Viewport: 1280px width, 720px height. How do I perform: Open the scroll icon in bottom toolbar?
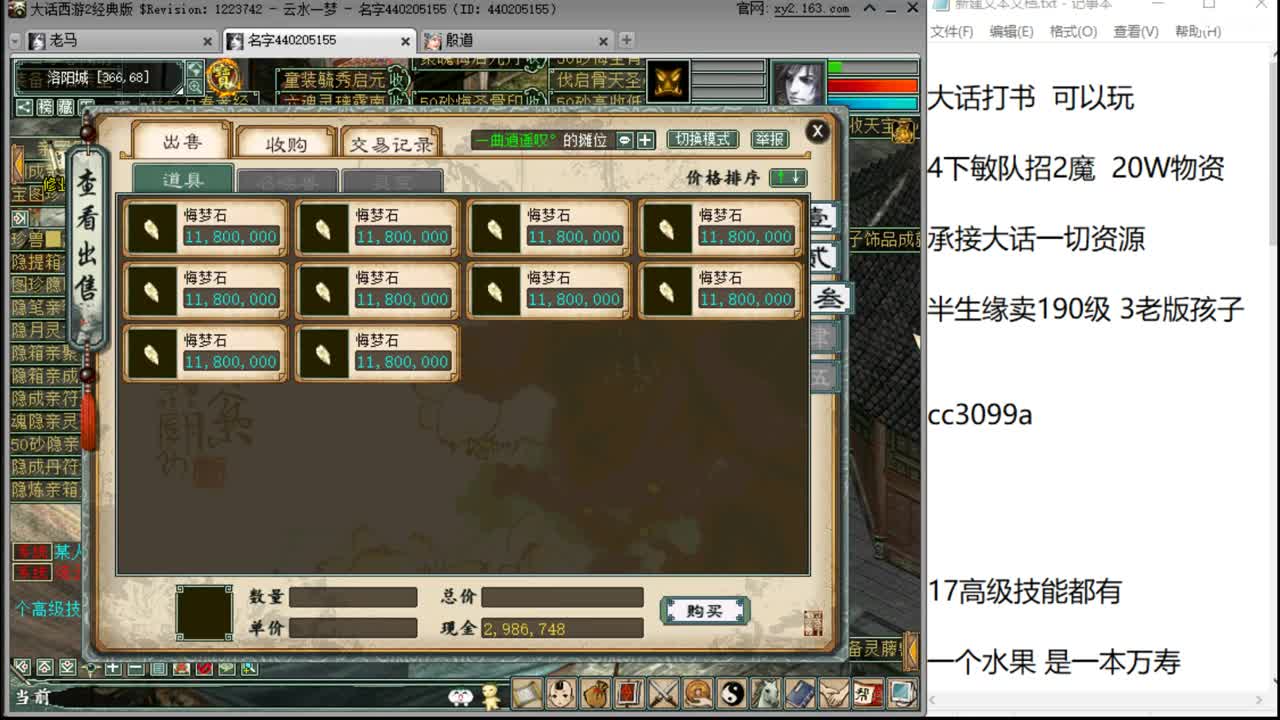click(528, 693)
